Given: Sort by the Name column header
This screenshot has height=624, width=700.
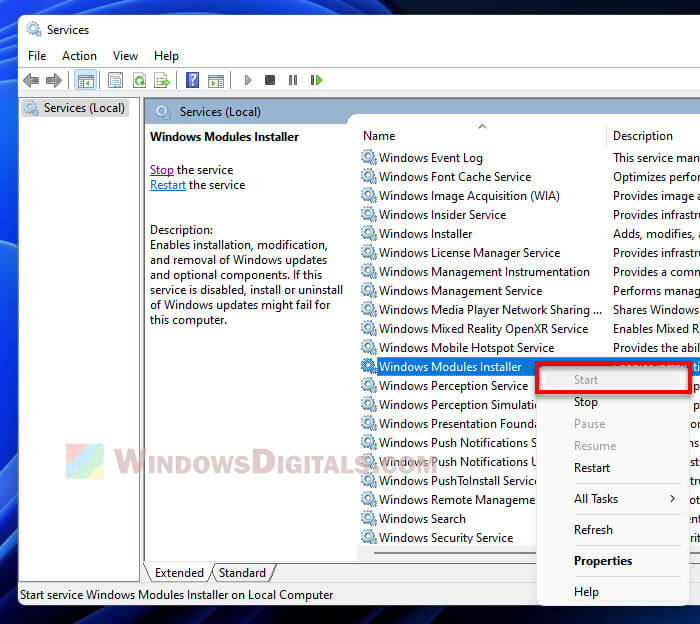Looking at the screenshot, I should [482, 136].
